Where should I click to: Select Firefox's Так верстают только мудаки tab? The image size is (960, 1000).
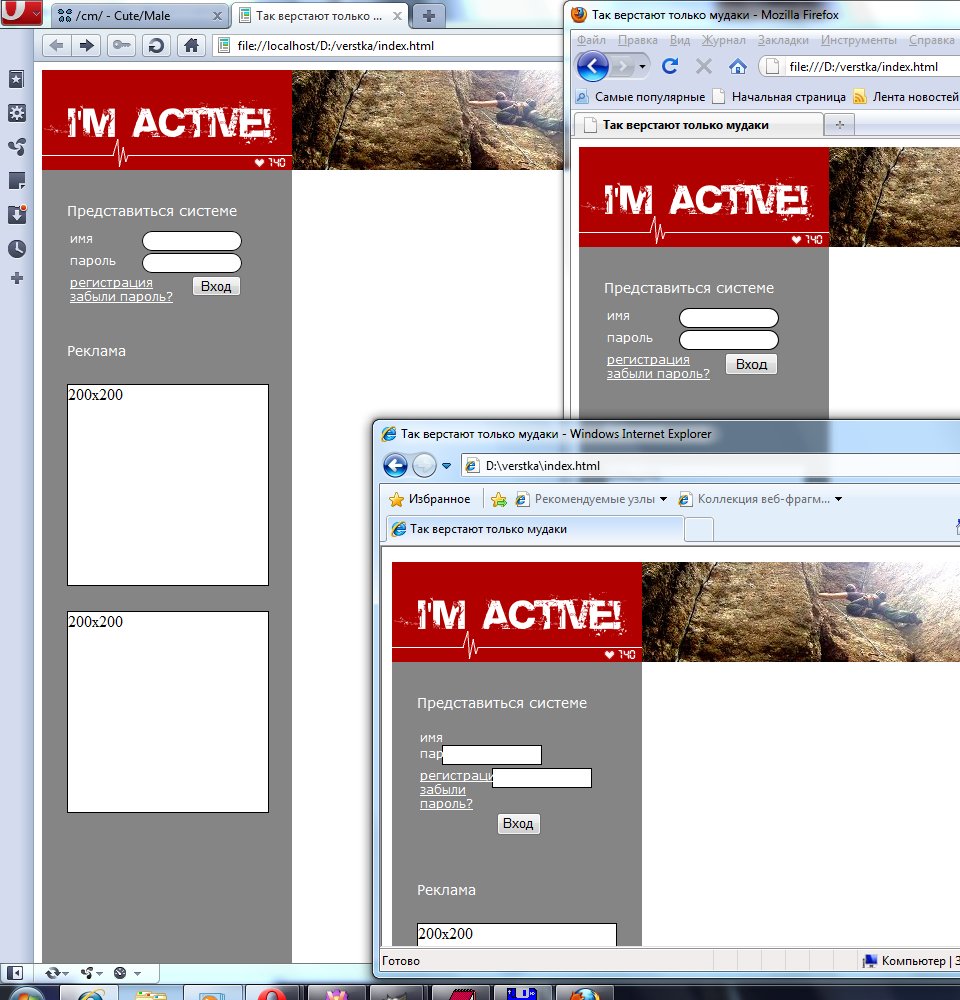(x=698, y=125)
